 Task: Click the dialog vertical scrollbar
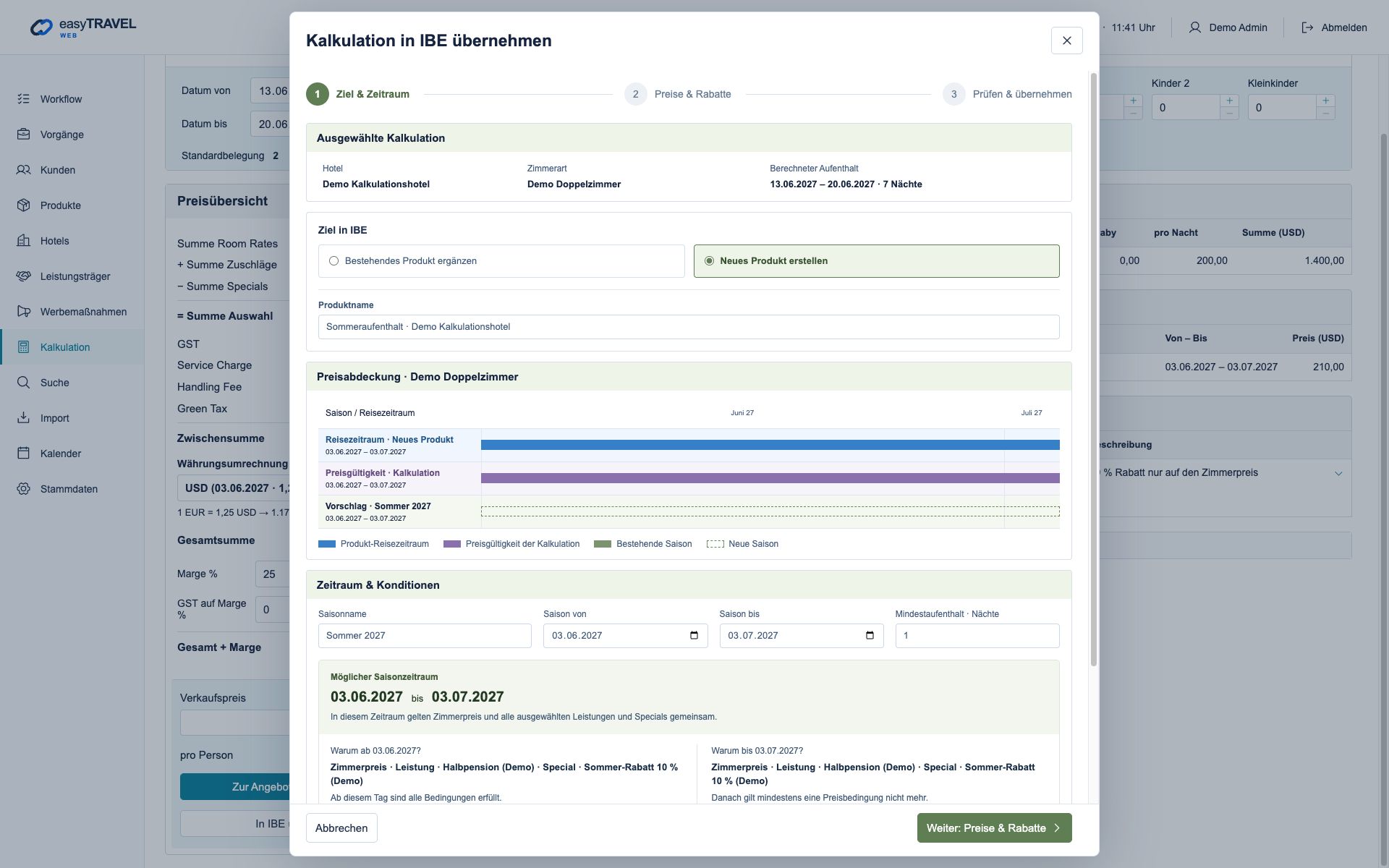tap(1093, 369)
